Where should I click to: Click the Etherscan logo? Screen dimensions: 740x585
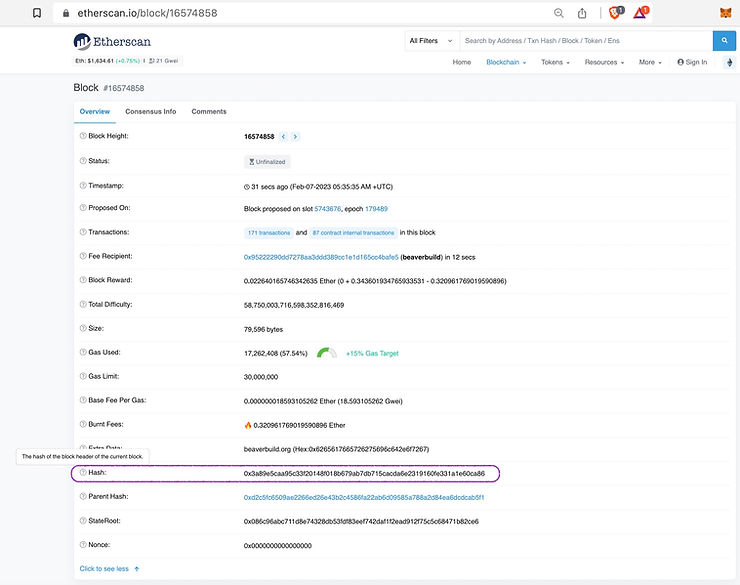pyautogui.click(x=112, y=42)
